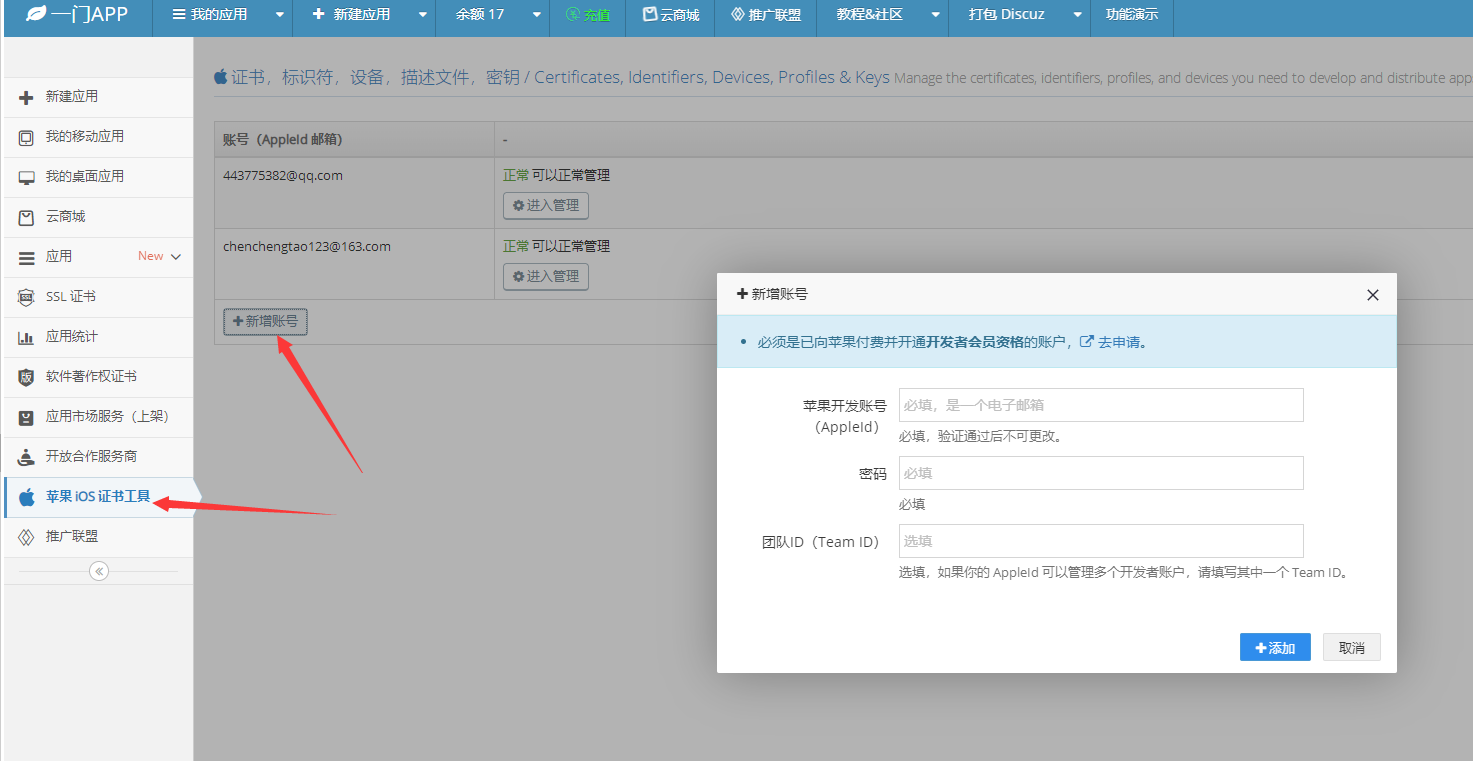The height and width of the screenshot is (761, 1473).
Task: Click the SSL 证书 badge icon
Action: click(x=27, y=297)
